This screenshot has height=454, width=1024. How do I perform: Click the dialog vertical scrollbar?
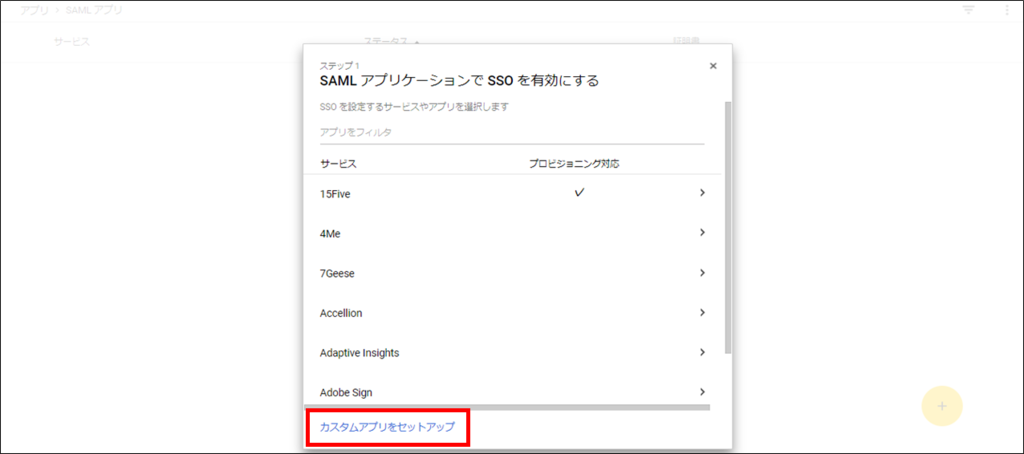click(x=728, y=227)
